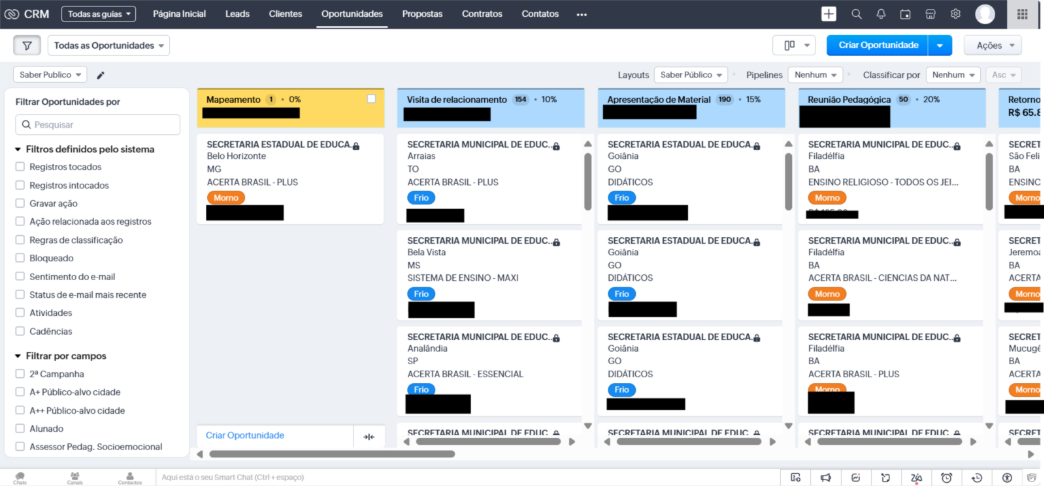
Task: Select the Mapeamento column checkbox
Action: 372,99
